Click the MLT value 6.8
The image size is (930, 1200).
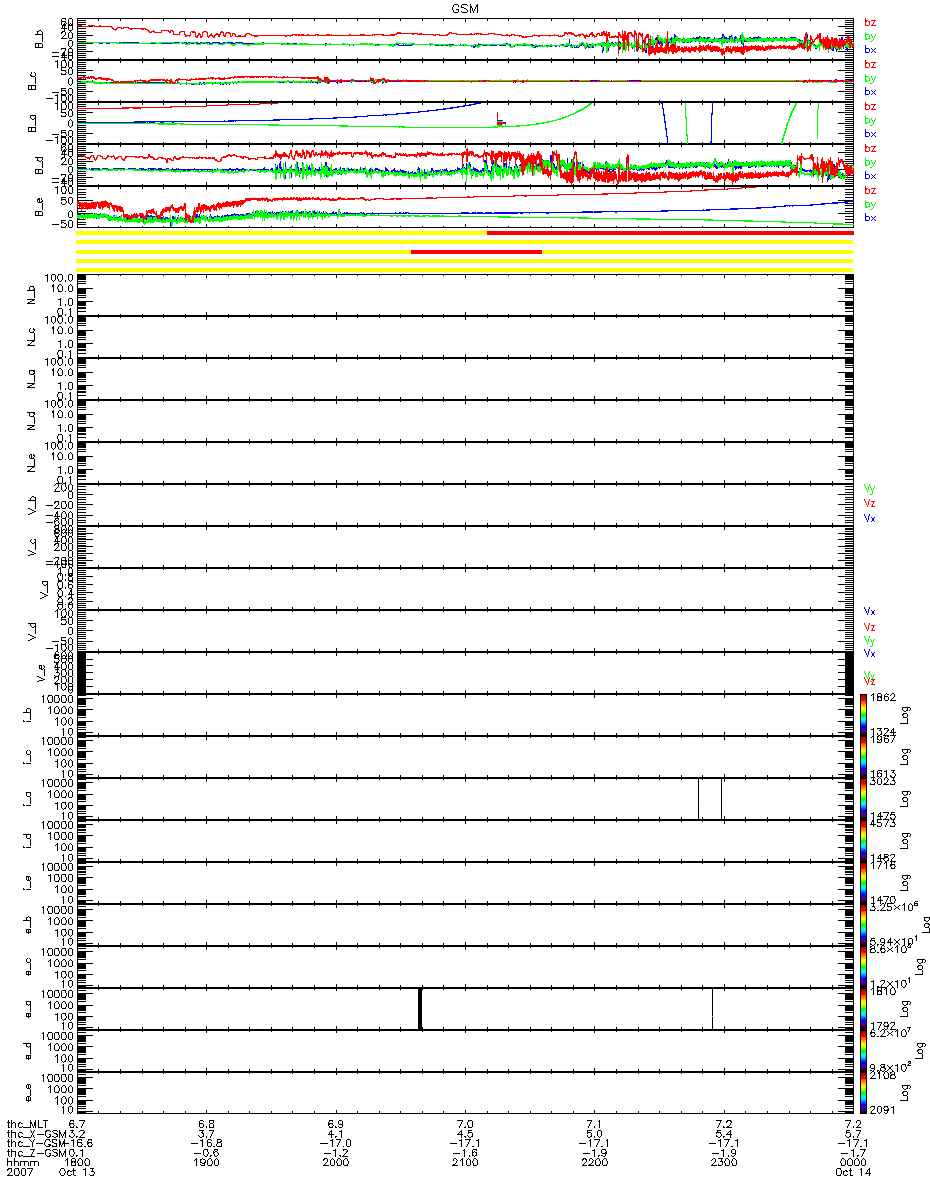pos(206,1124)
